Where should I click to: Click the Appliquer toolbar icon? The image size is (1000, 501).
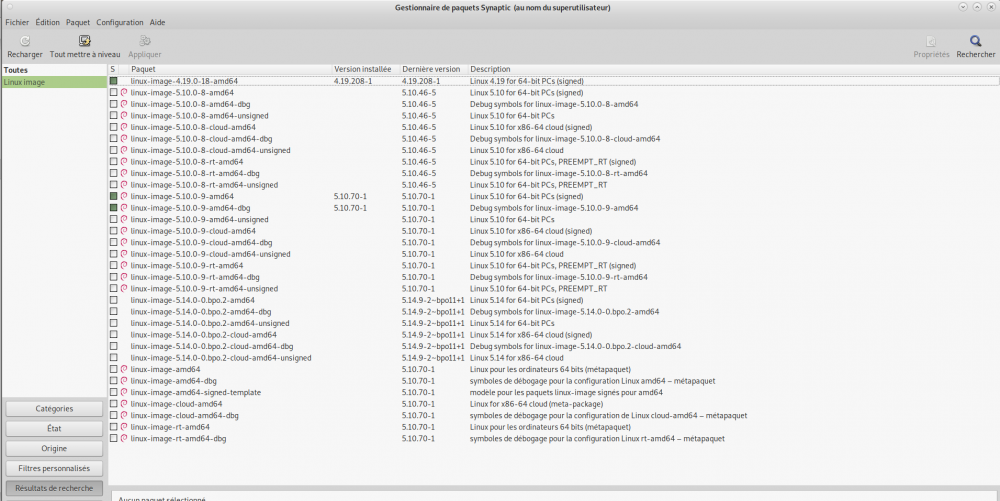145,41
